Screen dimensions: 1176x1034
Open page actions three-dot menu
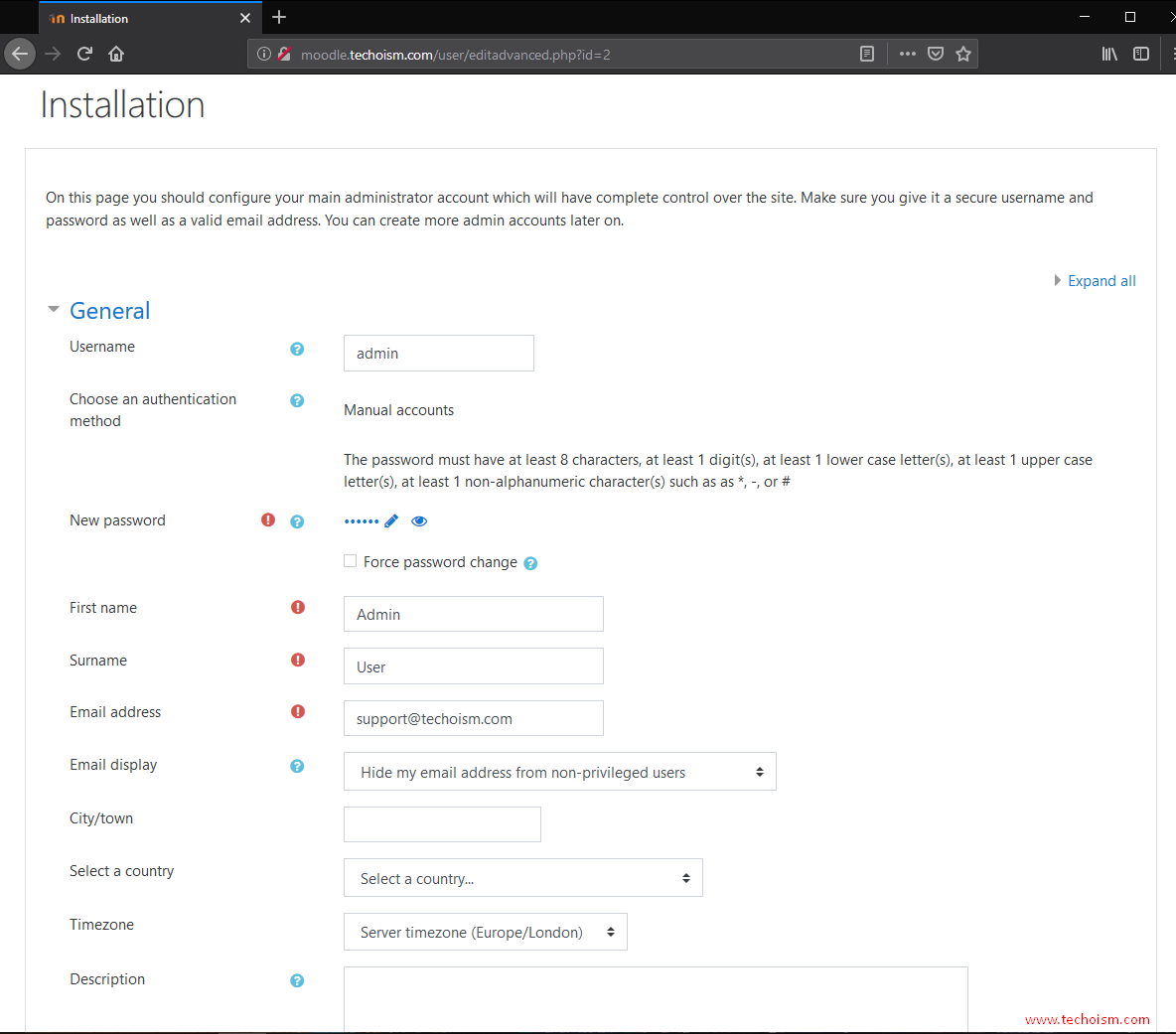[x=908, y=54]
